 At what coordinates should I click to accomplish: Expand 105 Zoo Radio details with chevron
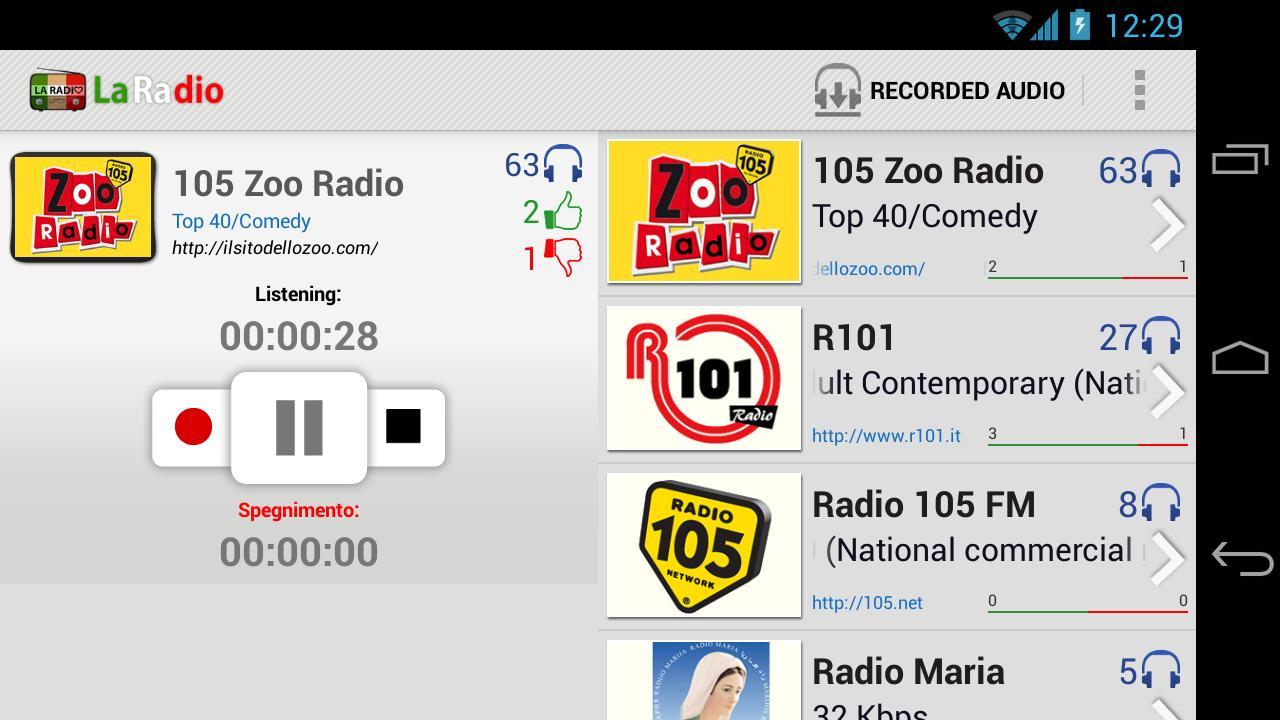pyautogui.click(x=1167, y=225)
